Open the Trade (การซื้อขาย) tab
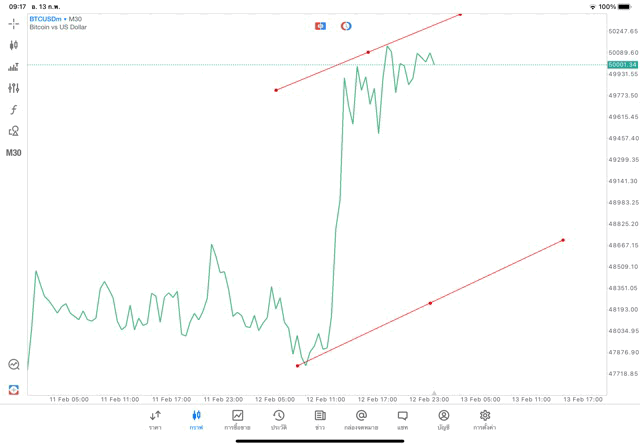The height and width of the screenshot is (447, 640). click(x=237, y=419)
